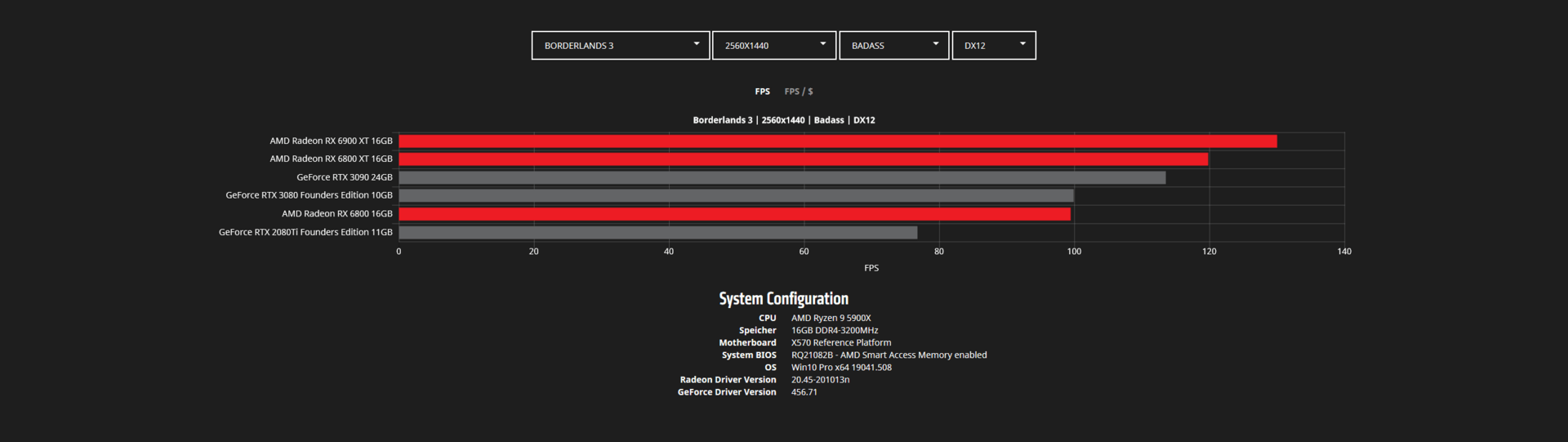This screenshot has width=1568, height=442.
Task: Select the gray RTX 3080 Founders Edition bar
Action: [736, 196]
